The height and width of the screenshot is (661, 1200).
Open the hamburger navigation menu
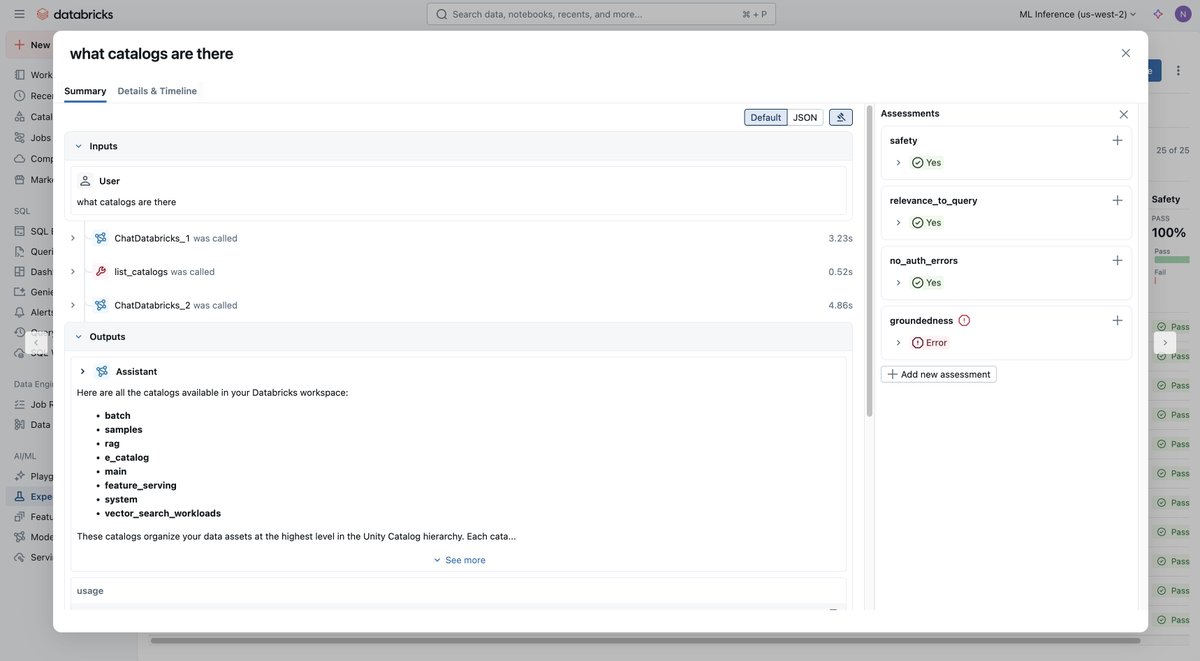pyautogui.click(x=19, y=14)
